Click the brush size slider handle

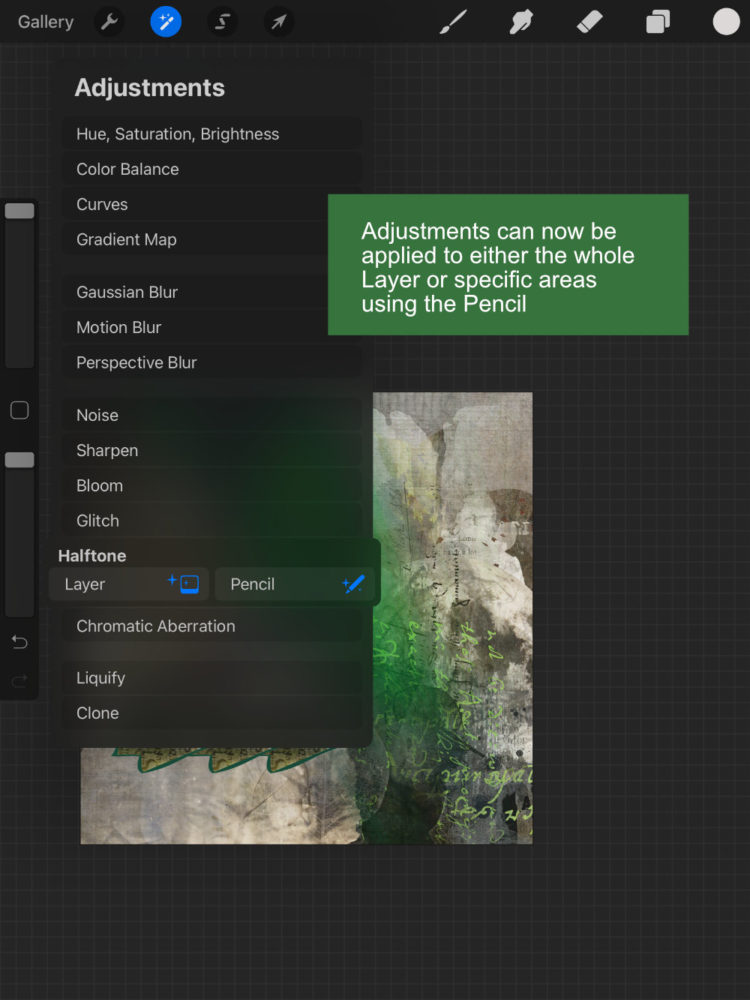click(19, 211)
